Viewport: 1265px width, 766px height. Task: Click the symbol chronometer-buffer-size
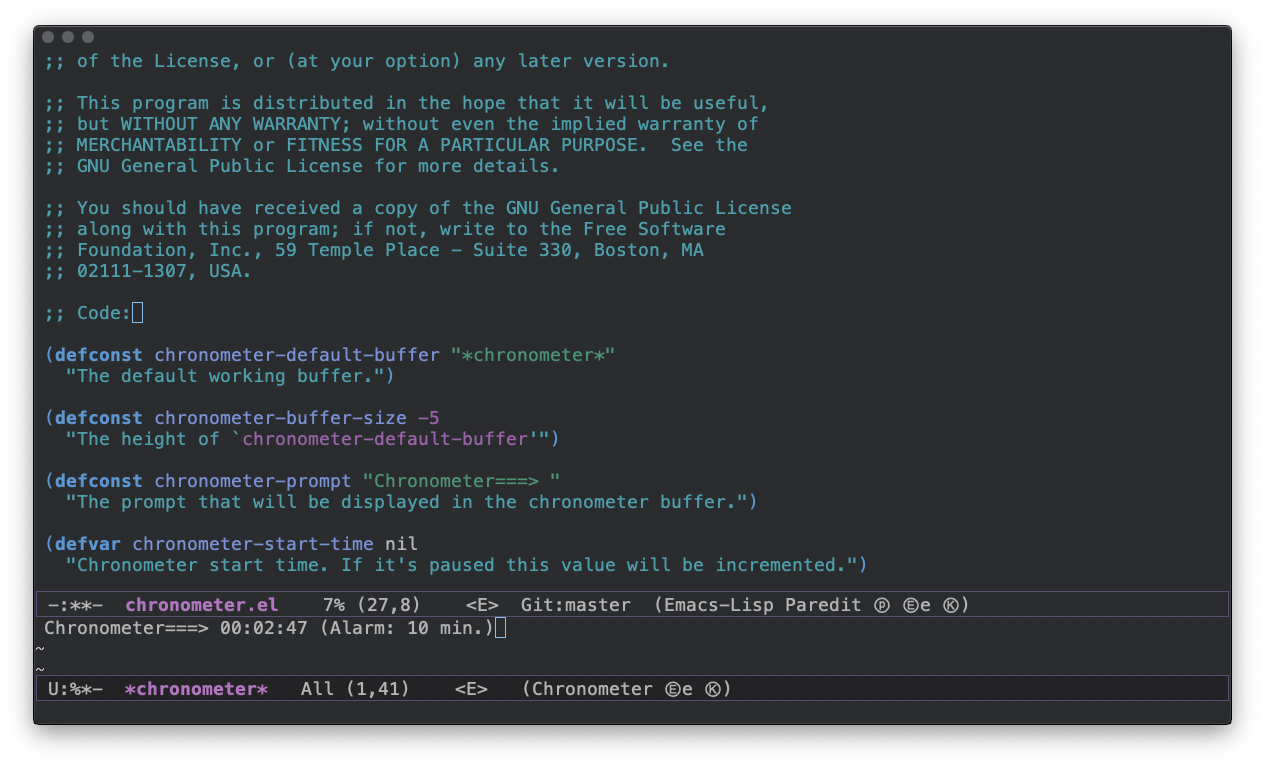[280, 418]
